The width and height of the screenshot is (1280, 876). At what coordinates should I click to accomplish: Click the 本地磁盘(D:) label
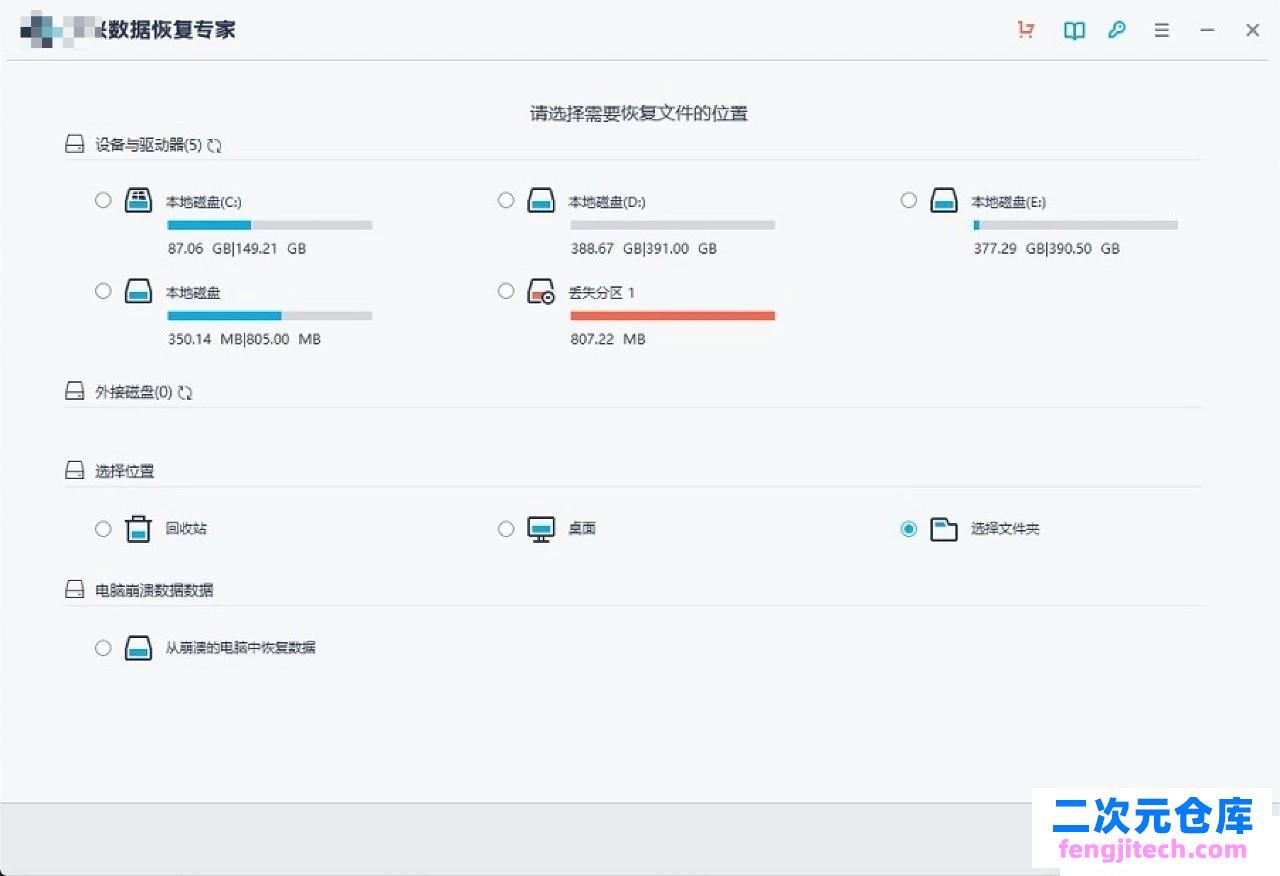pos(607,202)
